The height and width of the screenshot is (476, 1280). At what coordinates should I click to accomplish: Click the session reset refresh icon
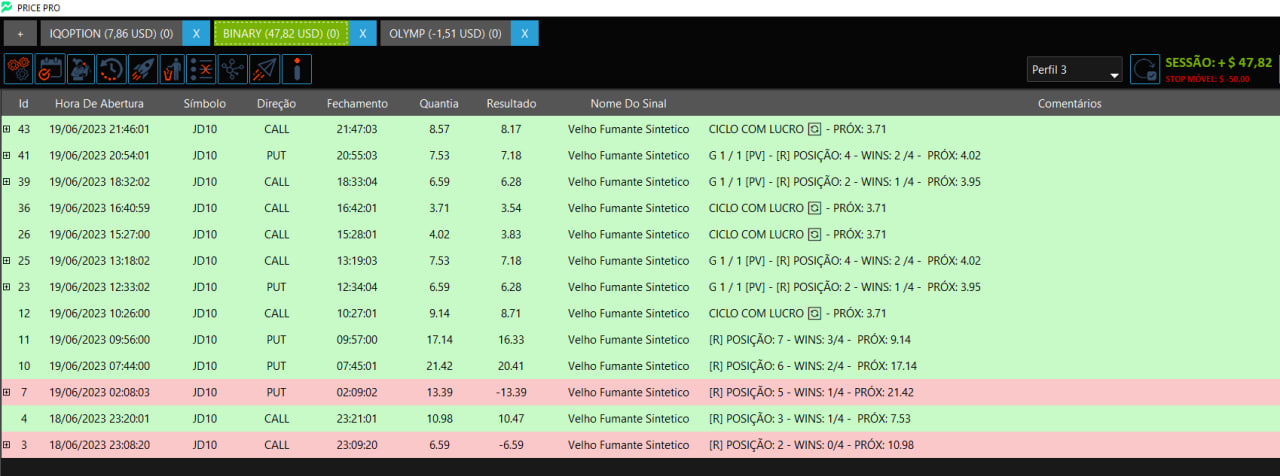[x=1145, y=69]
